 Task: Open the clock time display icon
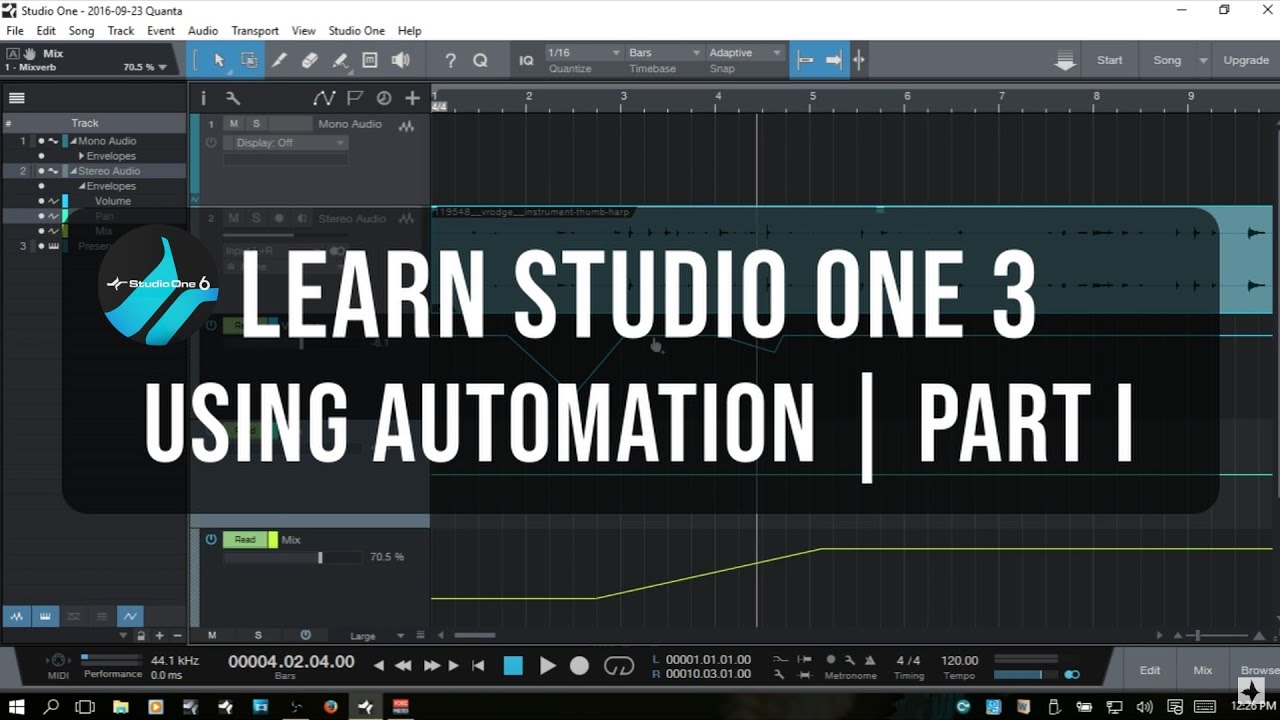tap(384, 98)
